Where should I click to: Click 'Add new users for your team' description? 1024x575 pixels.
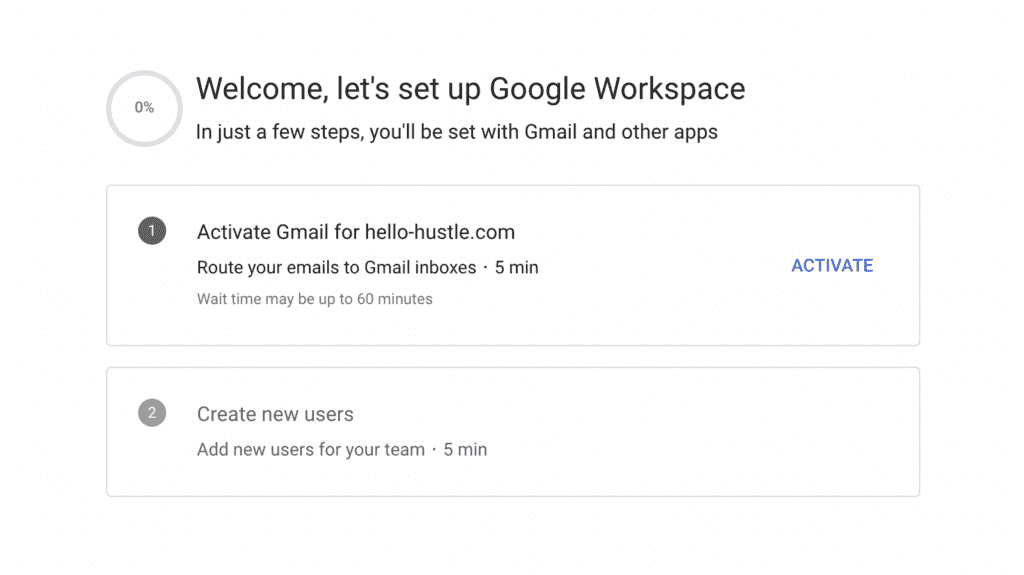pyautogui.click(x=310, y=449)
